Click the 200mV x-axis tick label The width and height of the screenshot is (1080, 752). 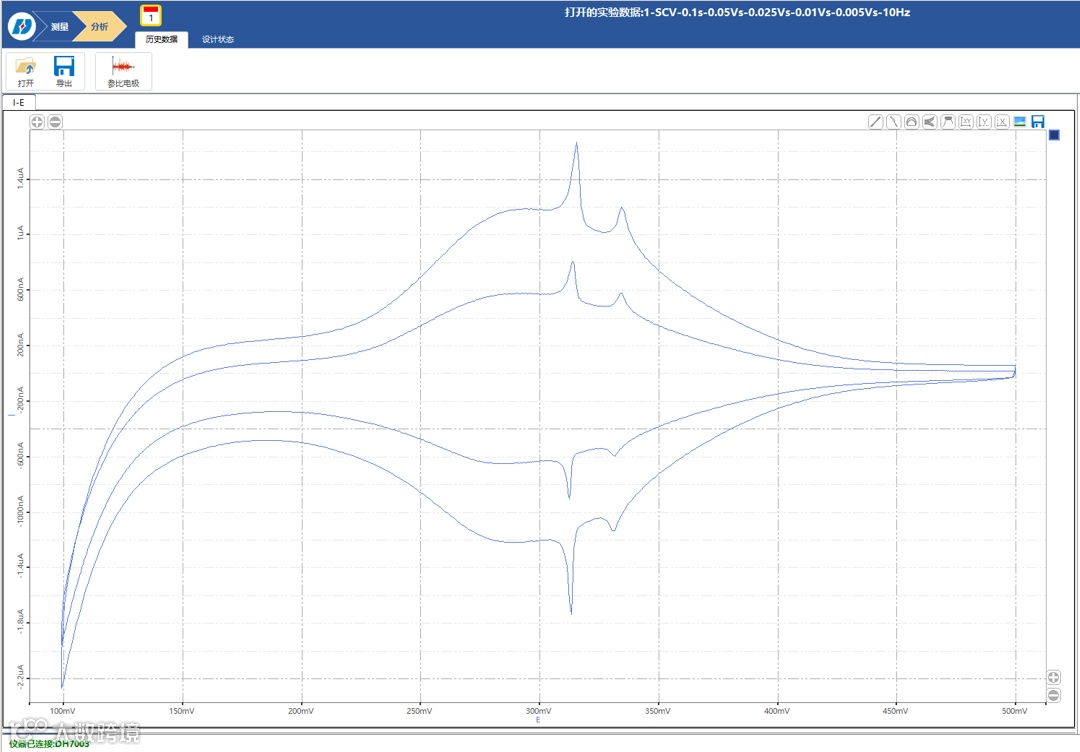click(x=300, y=711)
